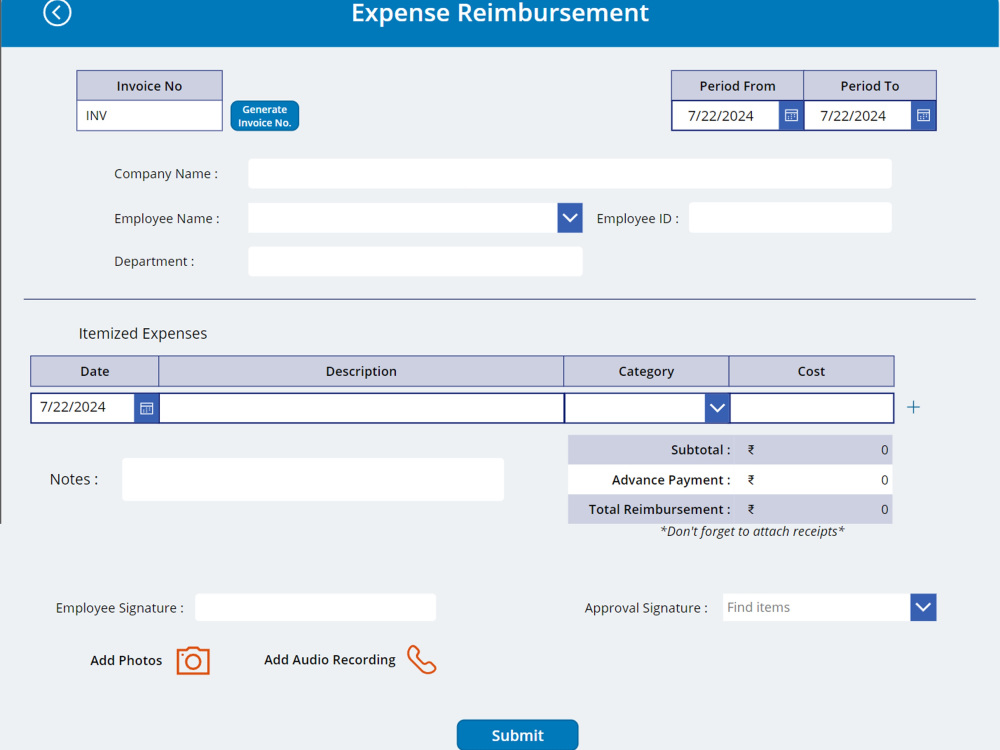
Task: Focus the Invoice No field containing INV
Action: pos(149,115)
